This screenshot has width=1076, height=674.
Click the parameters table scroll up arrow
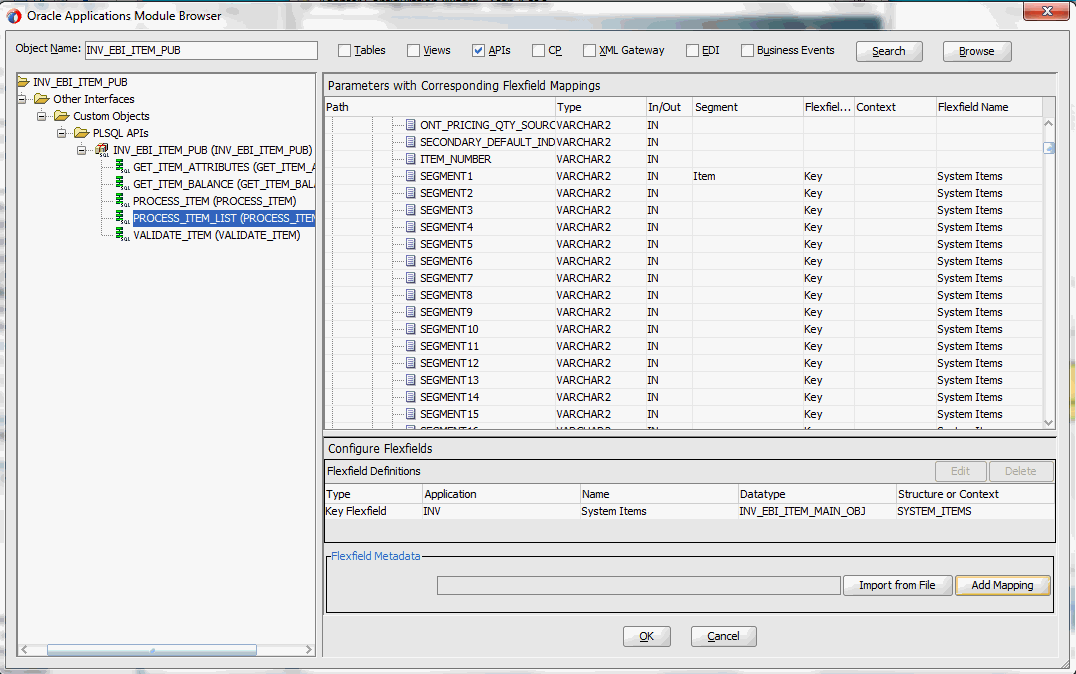pyautogui.click(x=1048, y=123)
